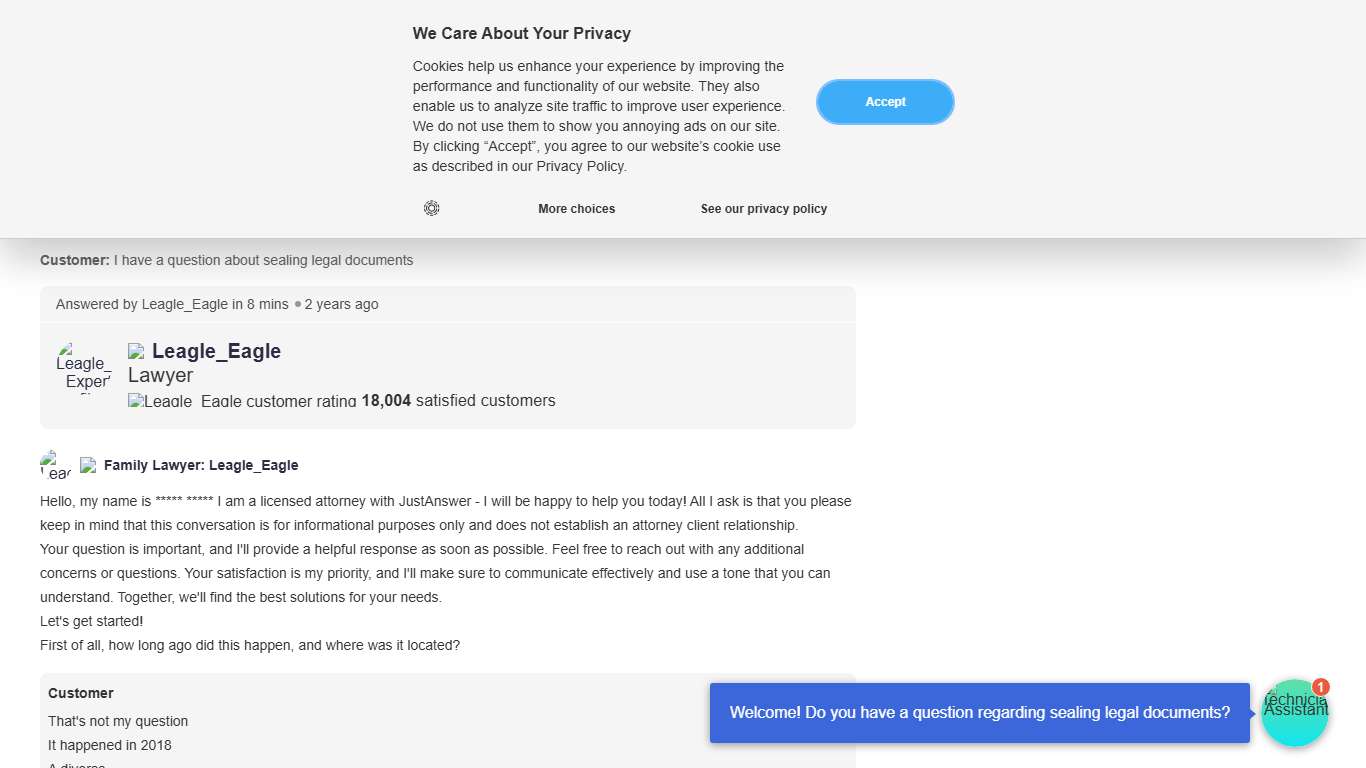Click the Answered by Leagle_Eagle in 8 mins line
Screen dimensions: 1366x768
(217, 304)
